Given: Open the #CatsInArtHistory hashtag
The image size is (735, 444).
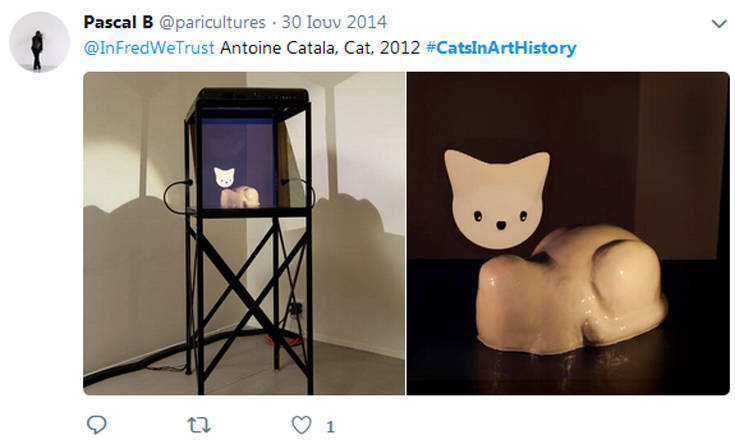Looking at the screenshot, I should click(x=501, y=48).
